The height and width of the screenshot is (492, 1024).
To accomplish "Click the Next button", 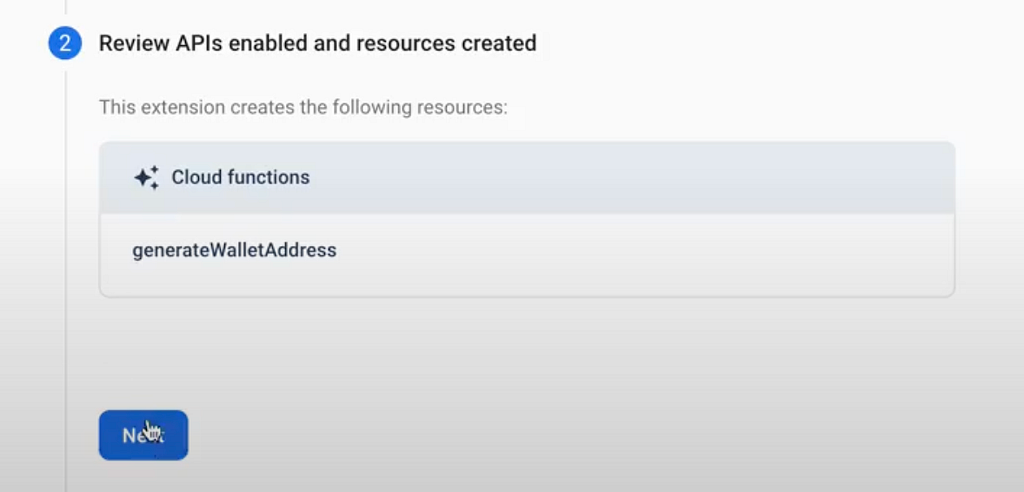I will pyautogui.click(x=144, y=435).
